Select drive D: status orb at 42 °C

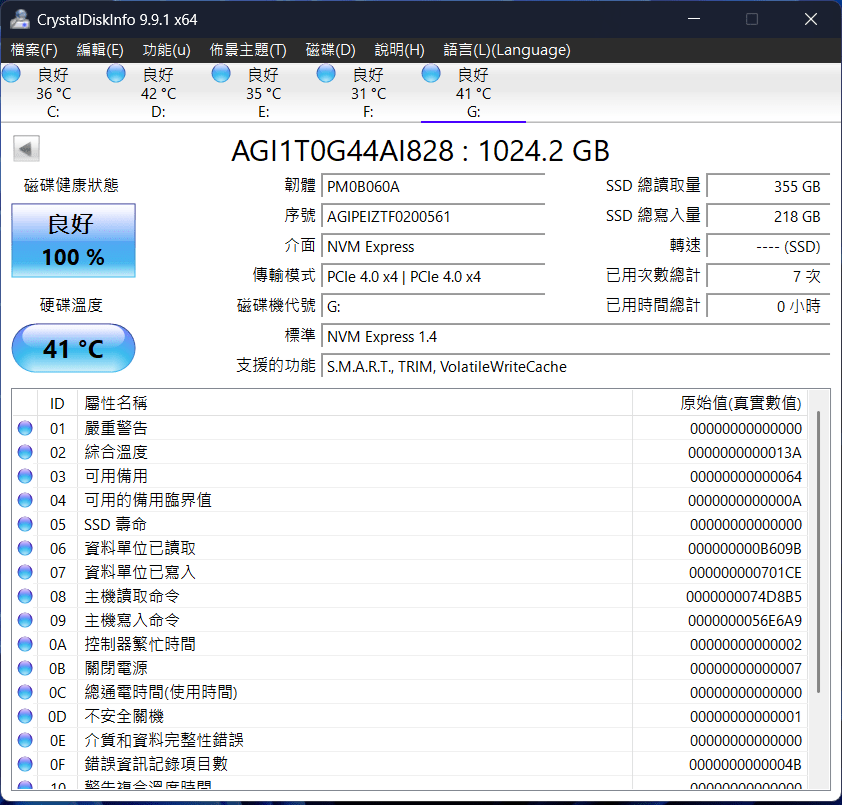(x=116, y=74)
